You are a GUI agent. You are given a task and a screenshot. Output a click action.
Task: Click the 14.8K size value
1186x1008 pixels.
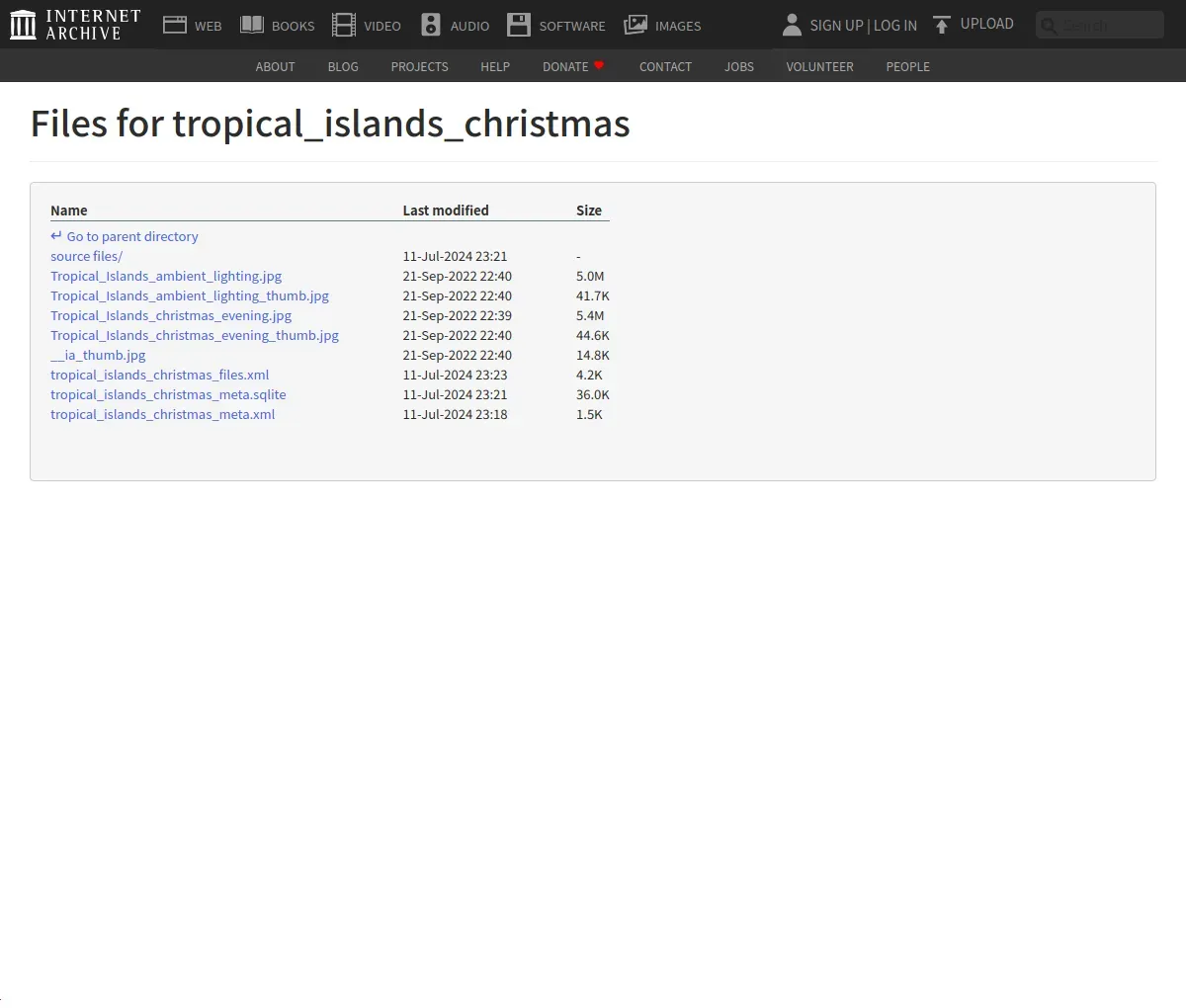pyautogui.click(x=593, y=355)
